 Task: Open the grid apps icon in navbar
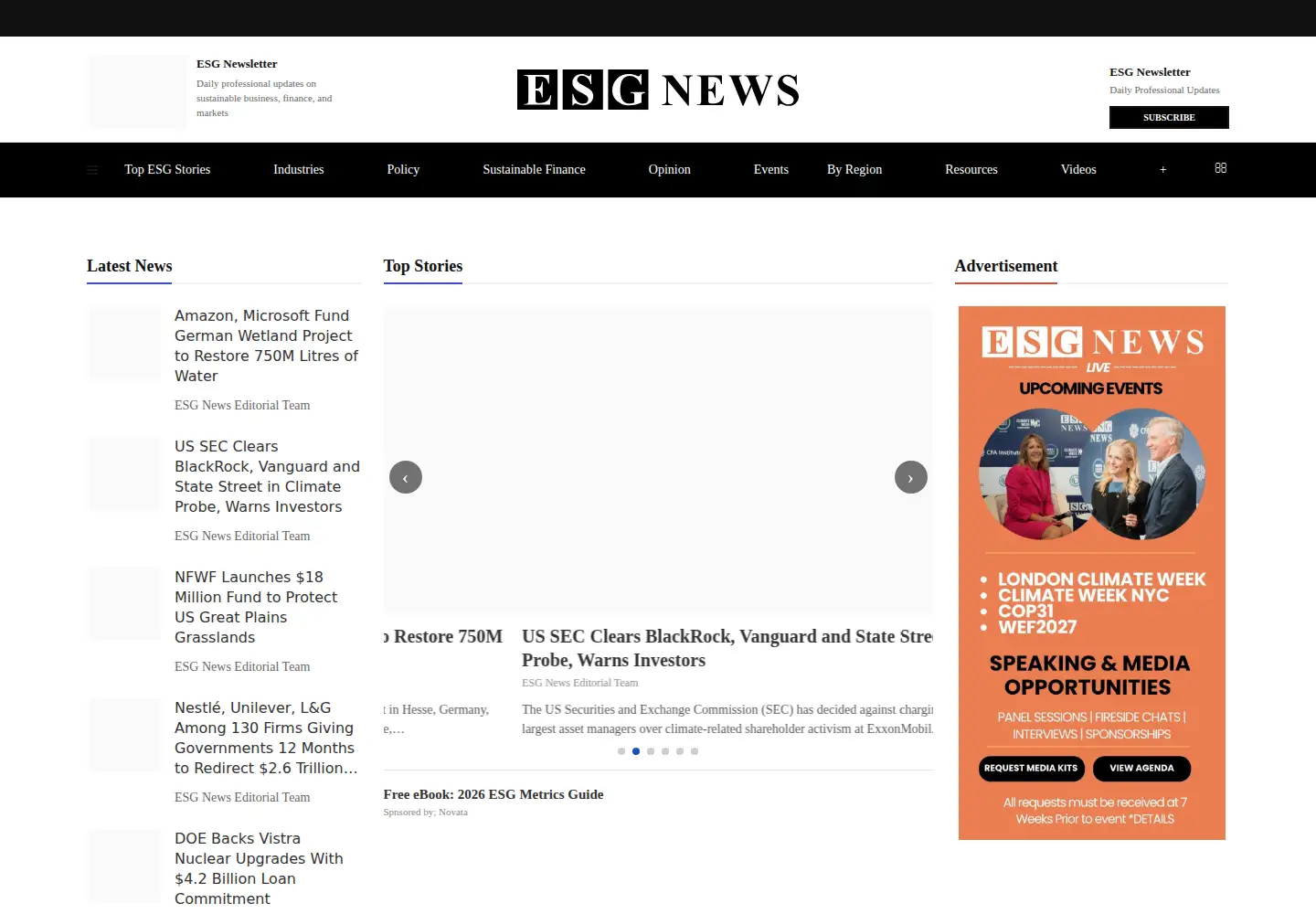[x=1221, y=168]
